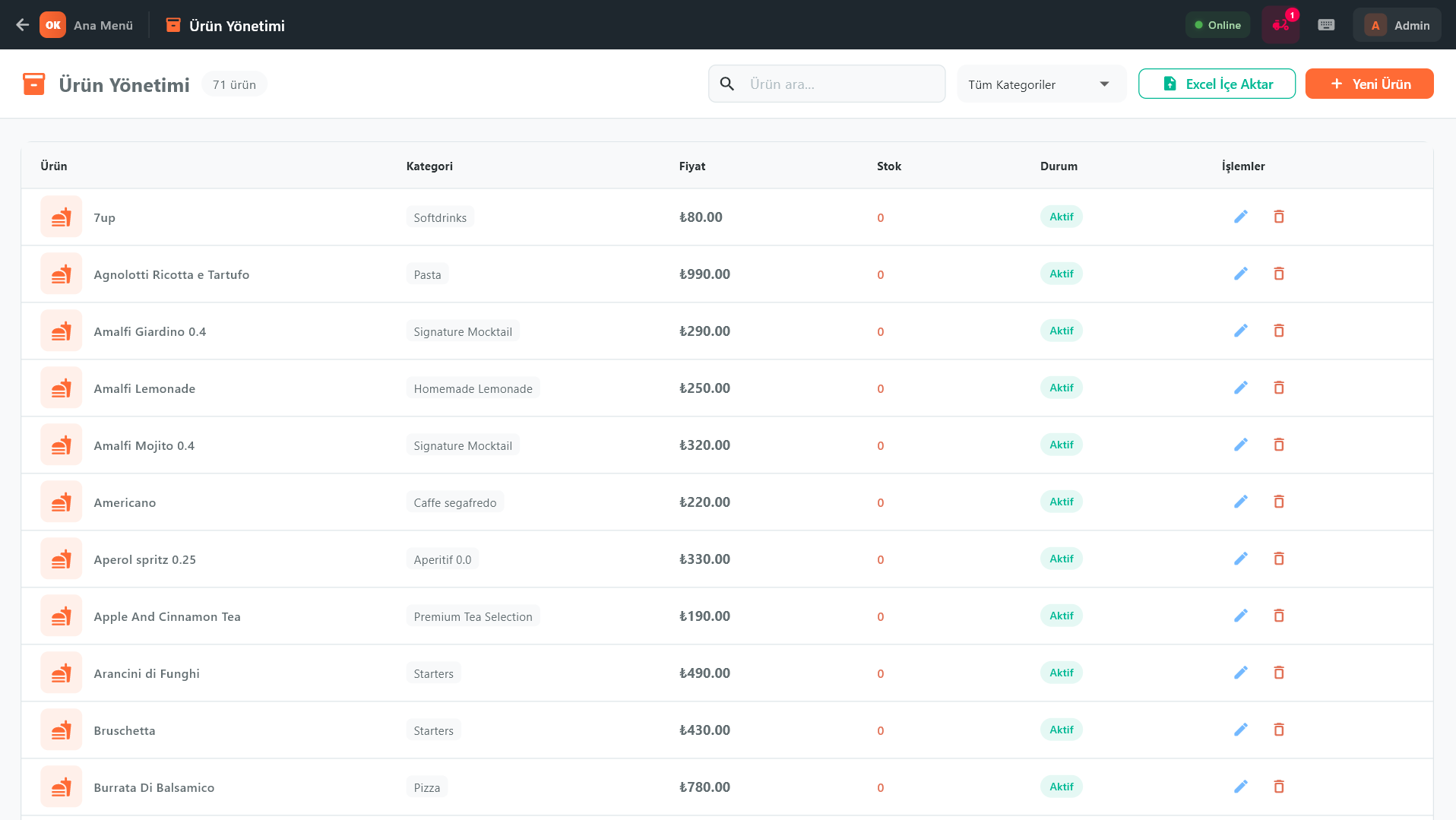1456x820 pixels.
Task: Edit the 7up product with pencil icon
Action: click(x=1240, y=217)
